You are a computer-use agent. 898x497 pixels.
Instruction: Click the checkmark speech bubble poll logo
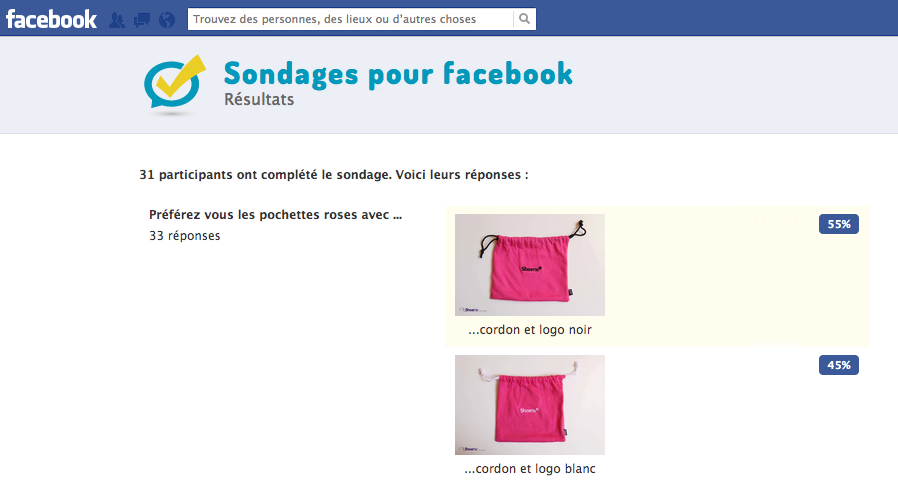tap(175, 83)
